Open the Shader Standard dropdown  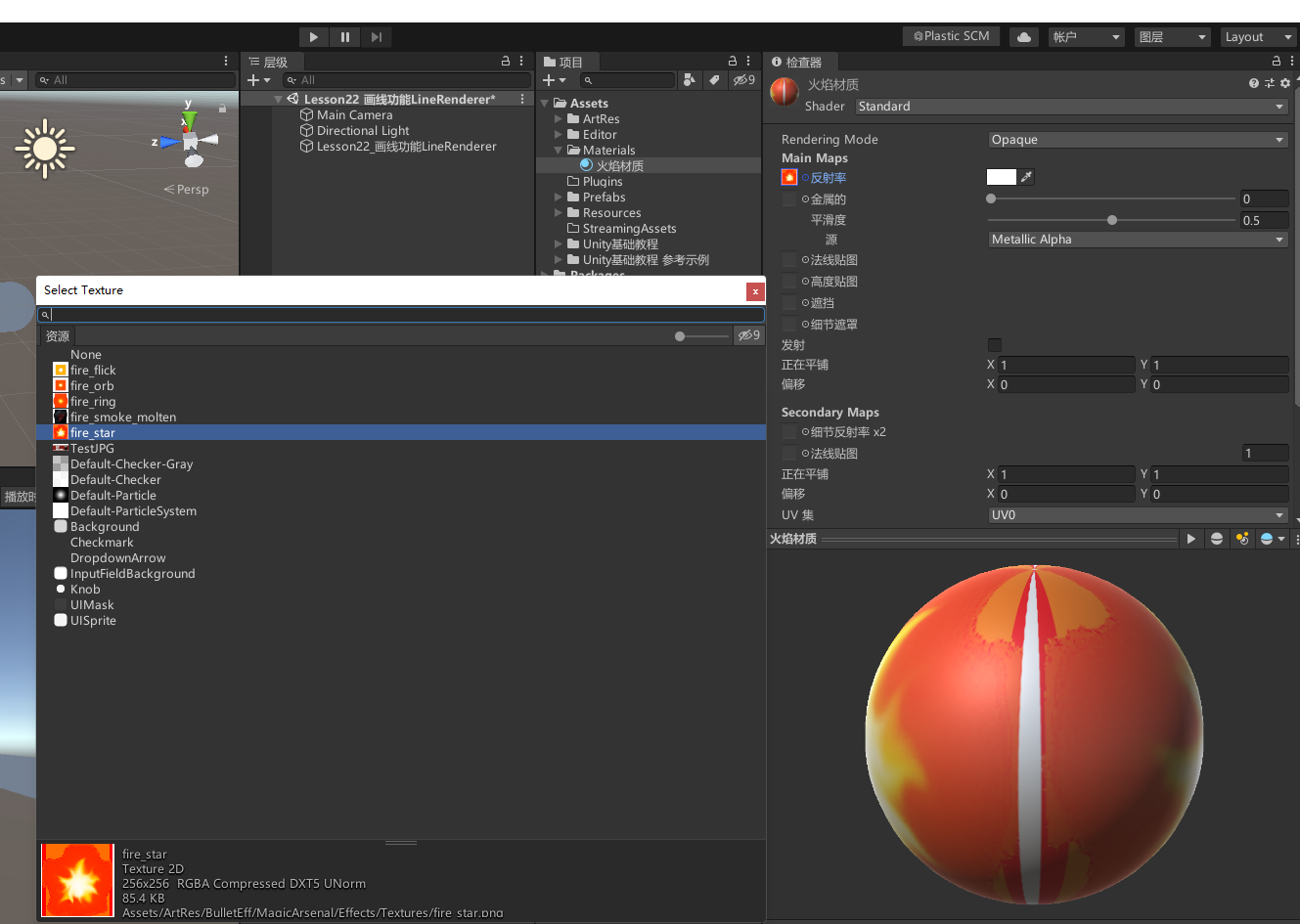[1071, 107]
